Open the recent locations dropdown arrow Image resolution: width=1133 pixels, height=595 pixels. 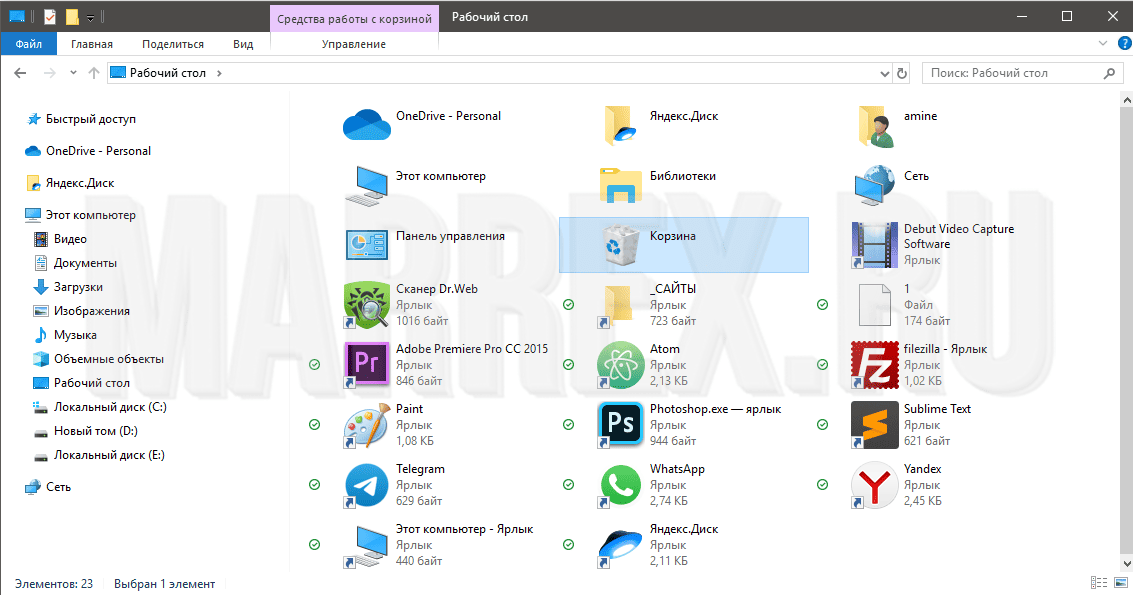coord(73,73)
